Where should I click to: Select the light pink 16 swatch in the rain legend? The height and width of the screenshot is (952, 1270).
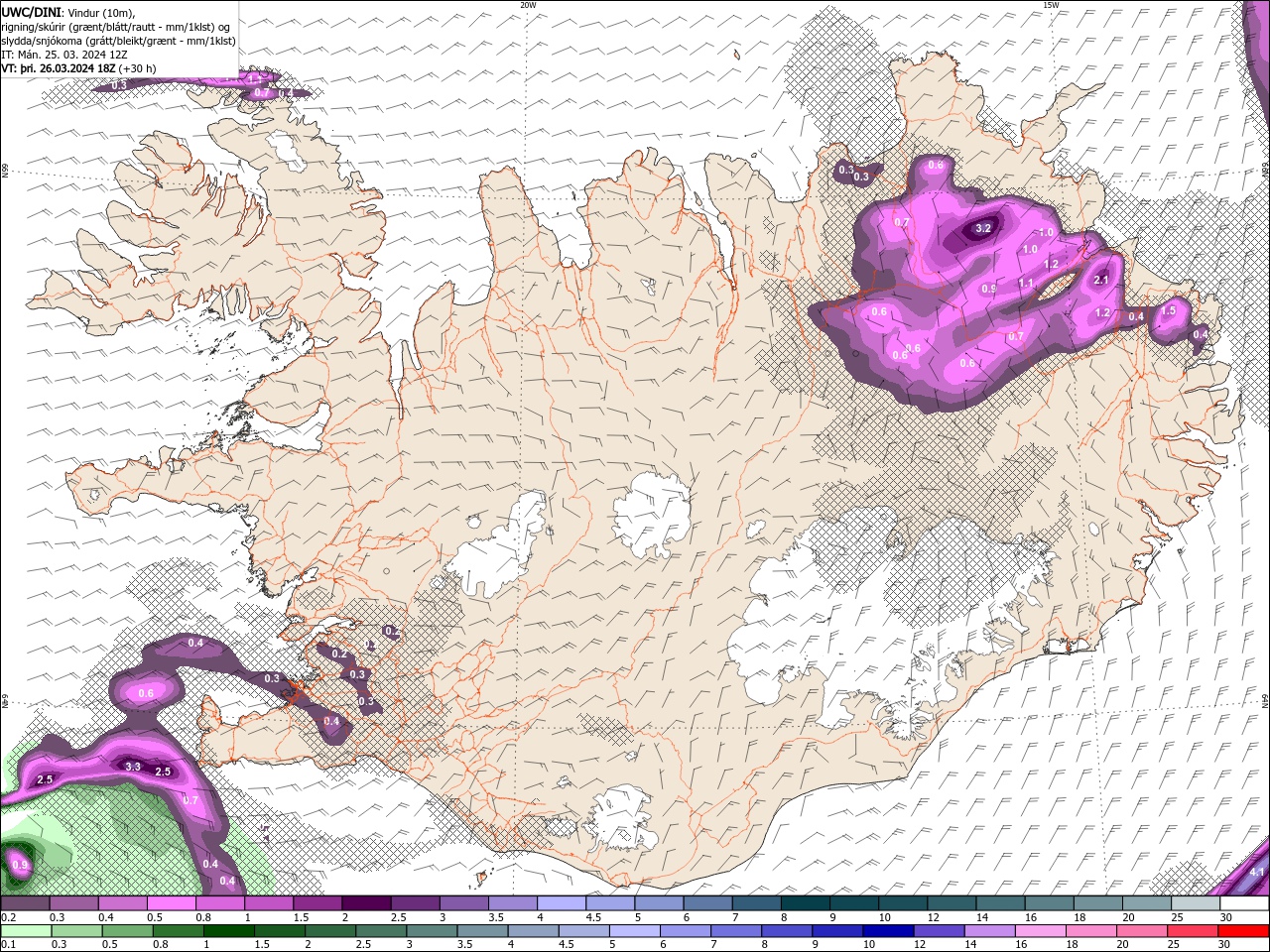pyautogui.click(x=1042, y=931)
